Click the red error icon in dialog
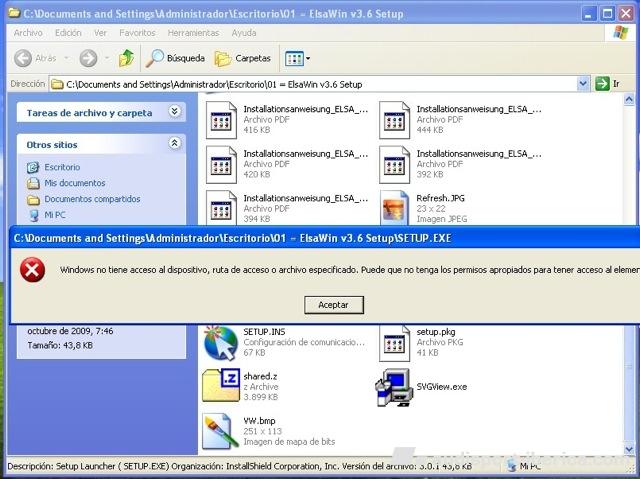This screenshot has height=479, width=640. point(33,270)
